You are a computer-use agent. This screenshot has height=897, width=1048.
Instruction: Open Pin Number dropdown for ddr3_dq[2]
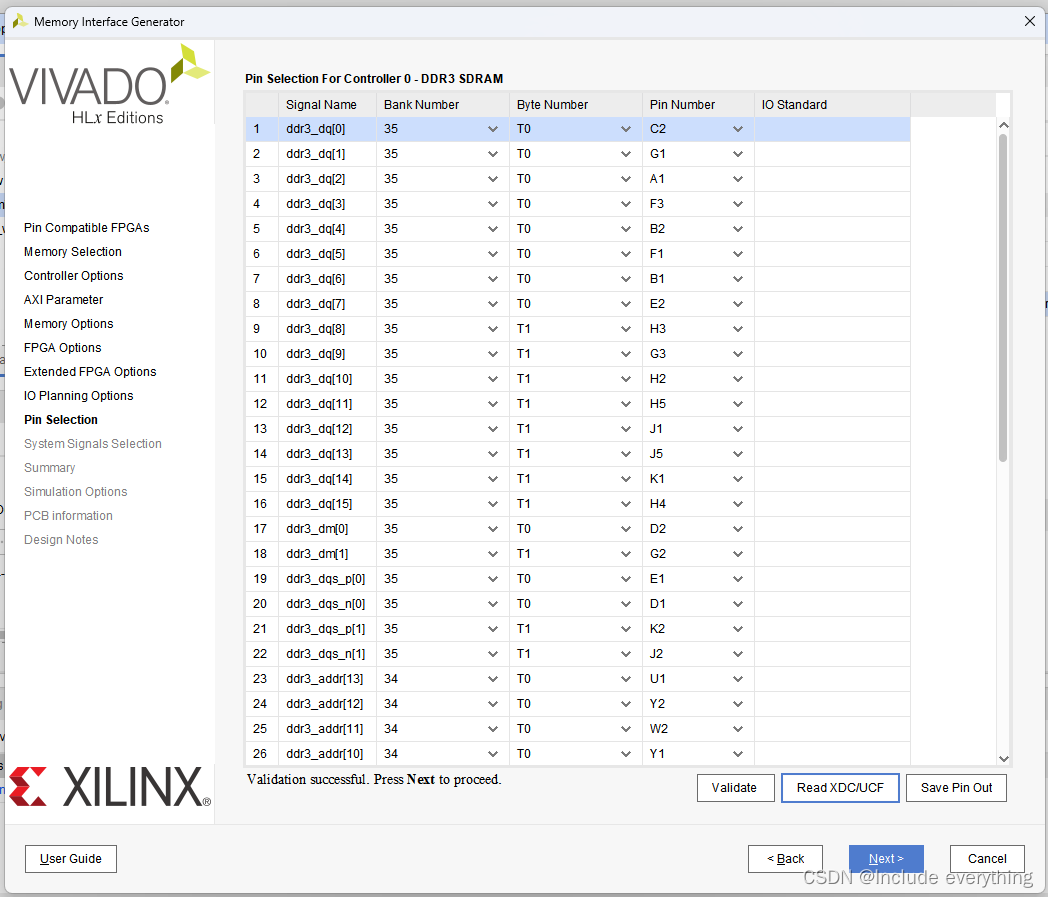tap(738, 179)
